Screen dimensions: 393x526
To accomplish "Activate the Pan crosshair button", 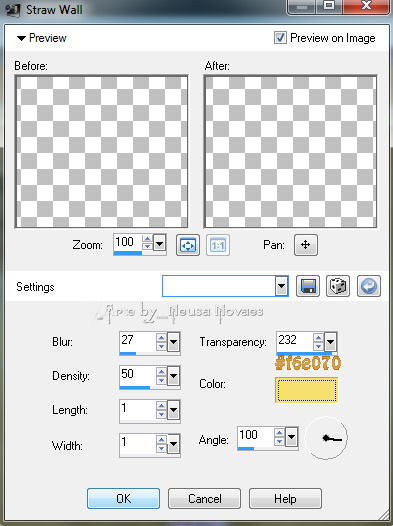I will click(306, 245).
